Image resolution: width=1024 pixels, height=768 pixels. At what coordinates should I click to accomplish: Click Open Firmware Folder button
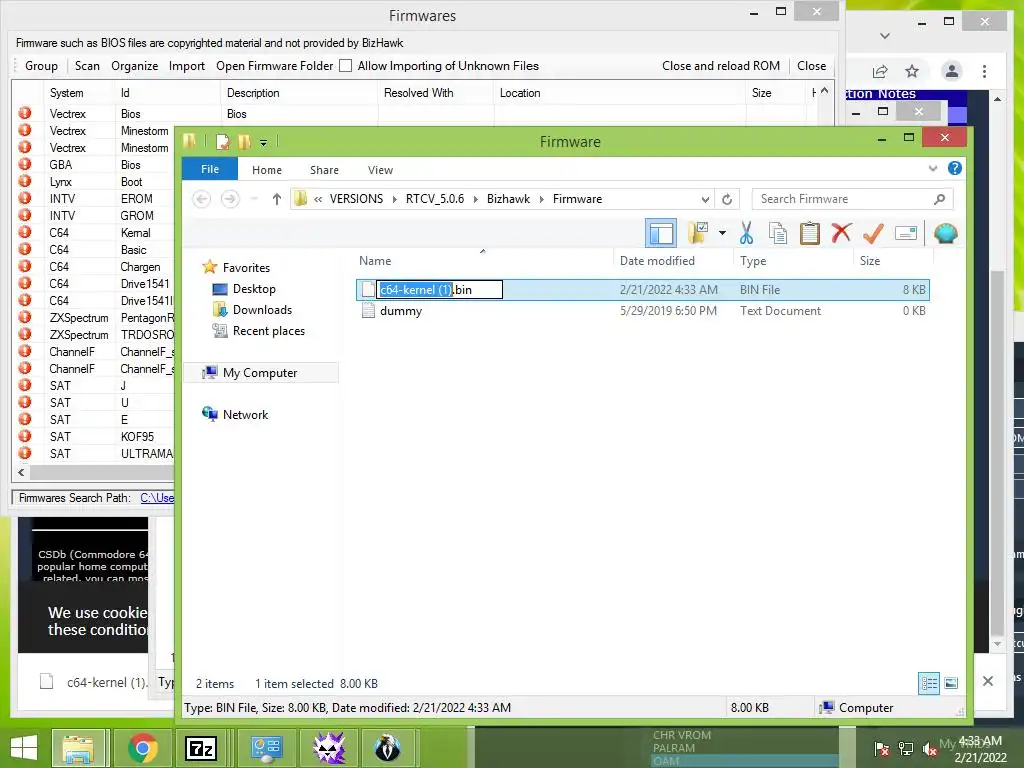[x=274, y=66]
